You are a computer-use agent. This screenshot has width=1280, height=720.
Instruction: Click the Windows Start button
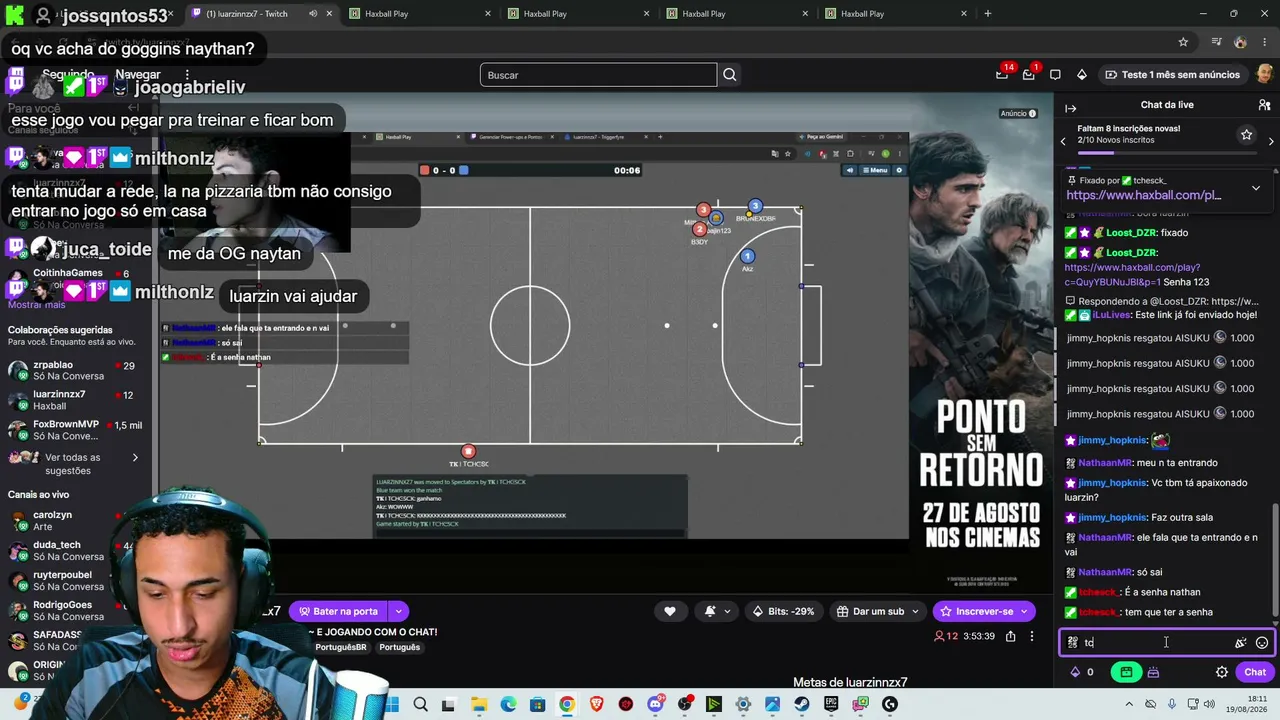(391, 704)
